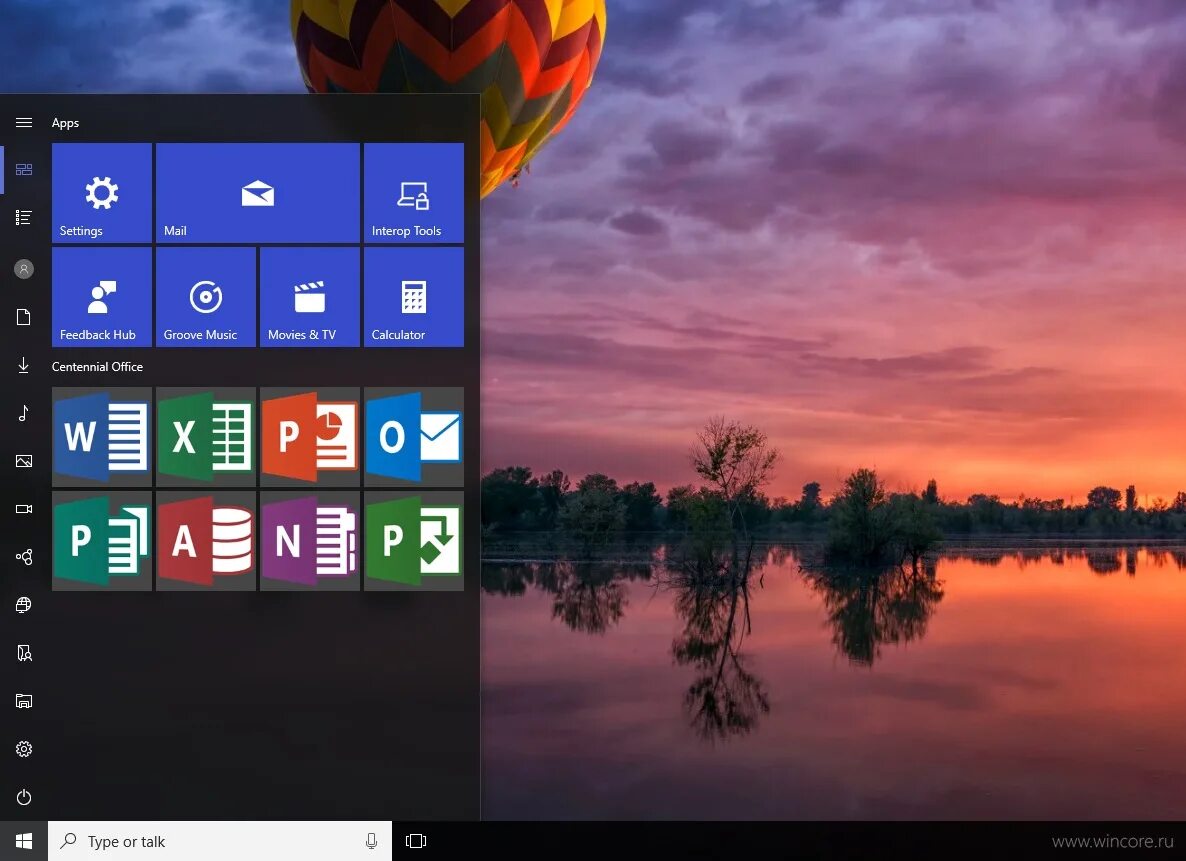Screen dimensions: 1186x861
Task: Launch the Interop Tools tile
Action: click(414, 193)
